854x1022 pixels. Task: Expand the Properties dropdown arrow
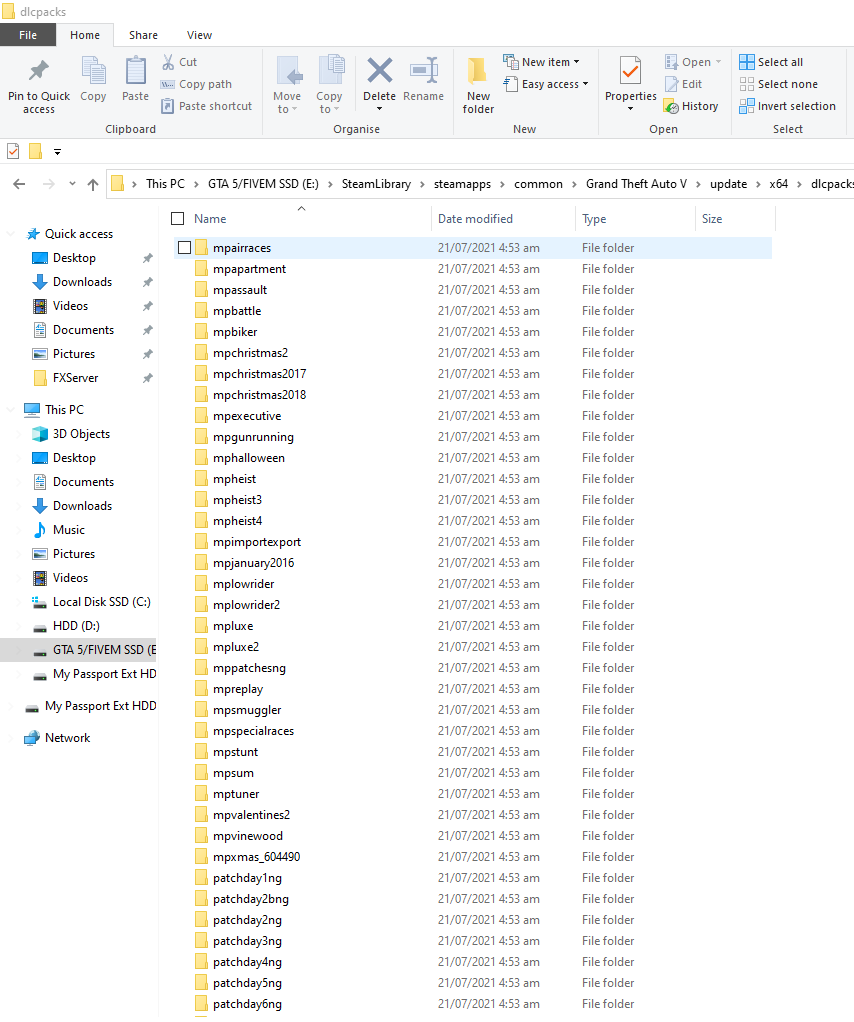630,109
